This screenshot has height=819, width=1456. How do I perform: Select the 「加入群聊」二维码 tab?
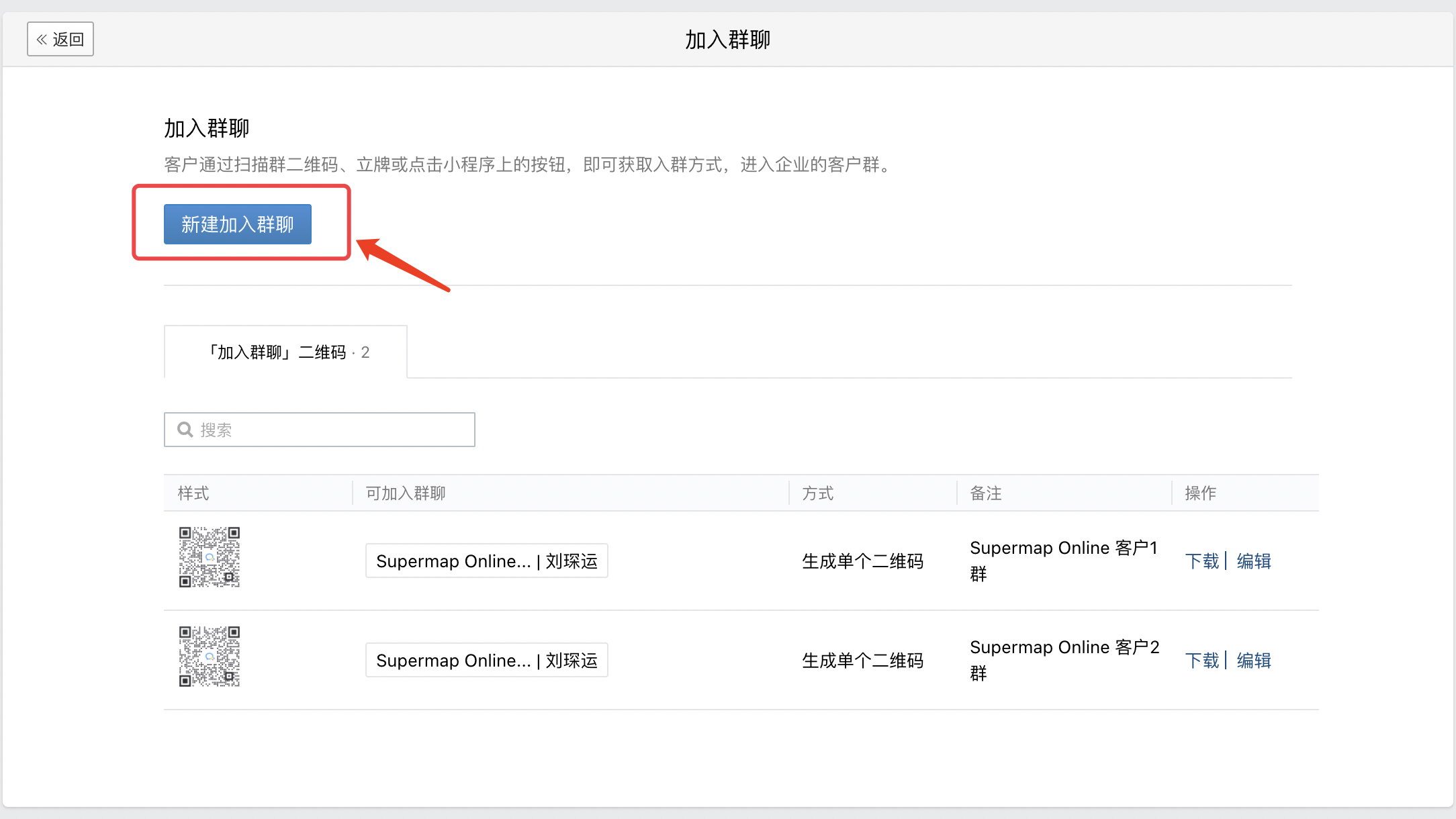[285, 352]
